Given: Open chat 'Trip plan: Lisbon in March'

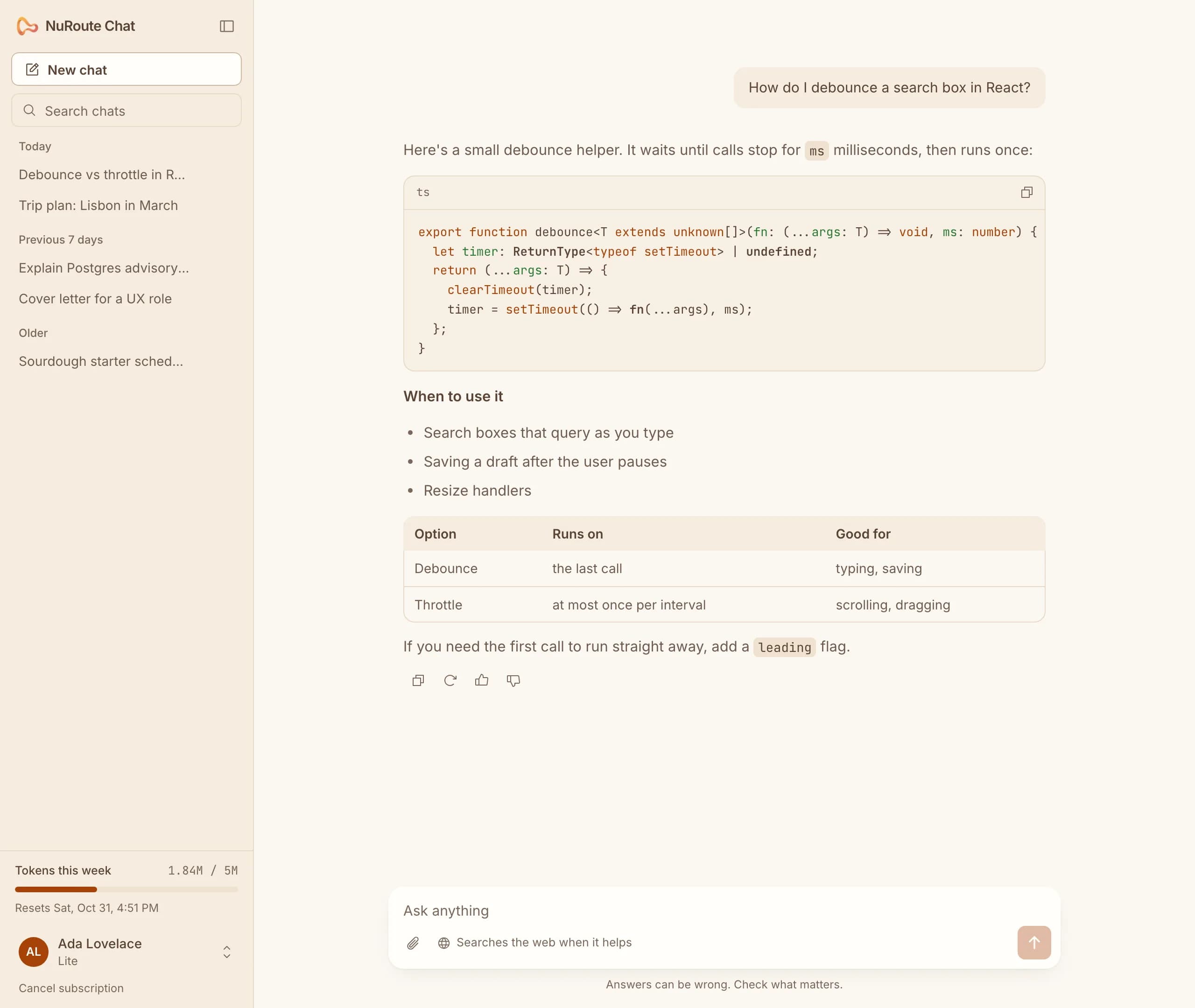Looking at the screenshot, I should coord(127,205).
